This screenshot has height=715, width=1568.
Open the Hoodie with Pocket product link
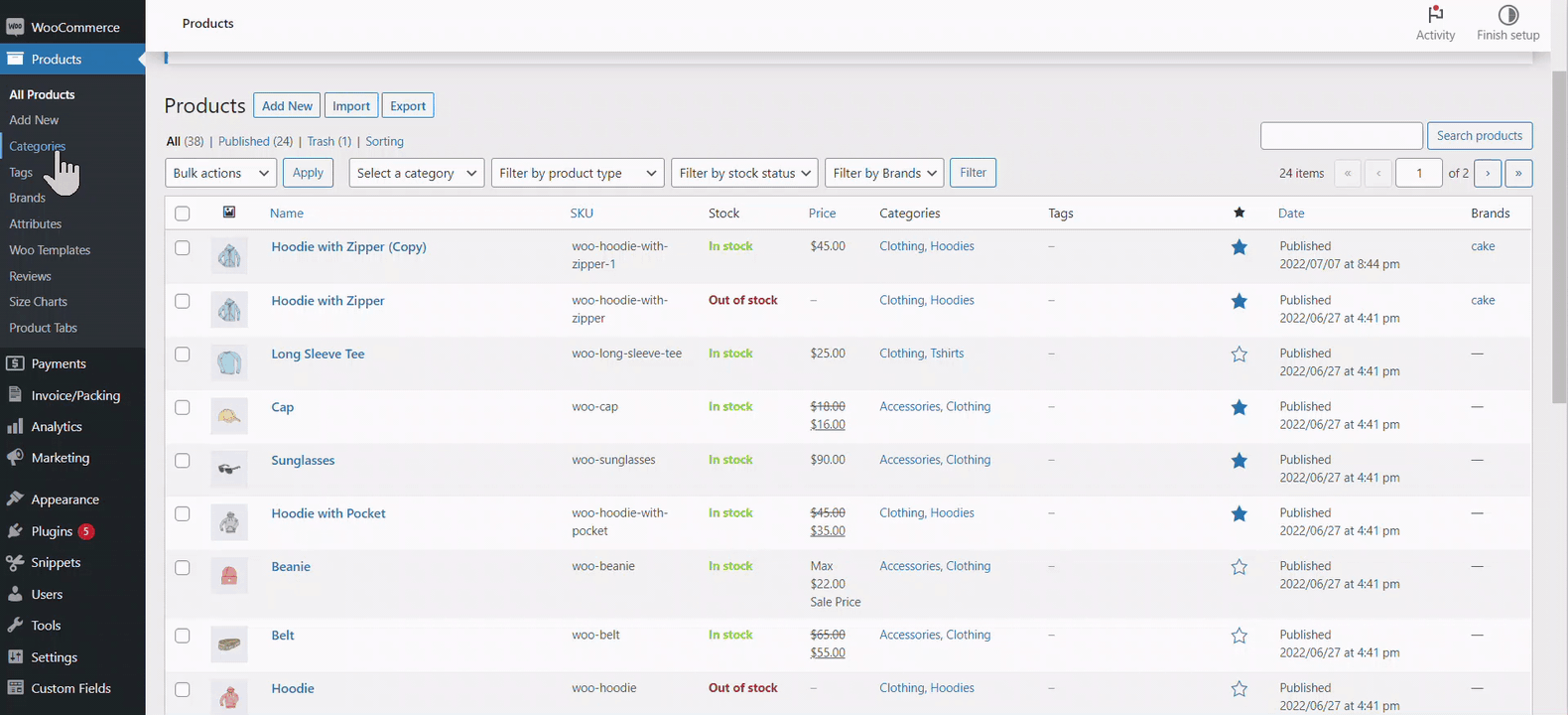click(x=328, y=513)
